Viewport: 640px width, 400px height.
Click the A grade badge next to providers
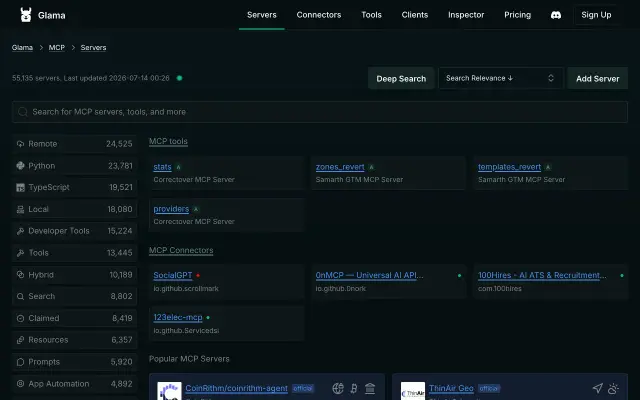[196, 209]
